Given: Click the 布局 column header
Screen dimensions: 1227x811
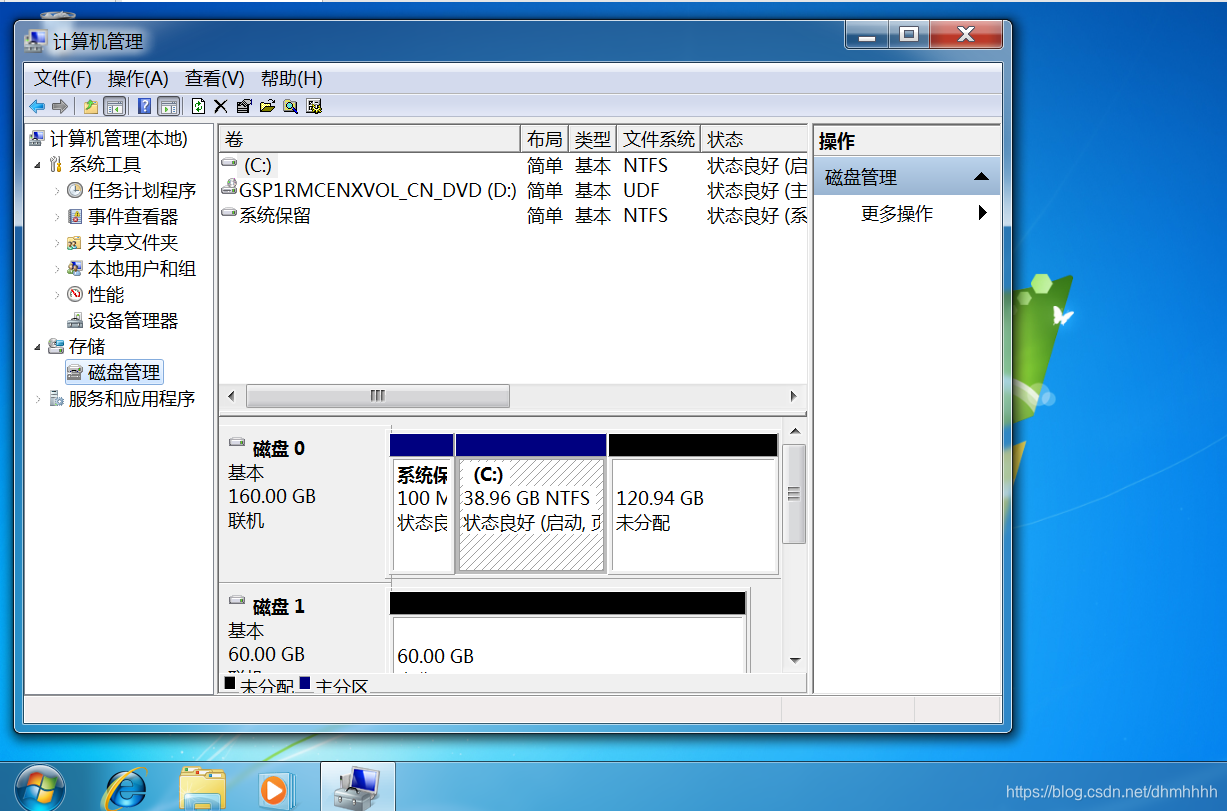Looking at the screenshot, I should [x=545, y=139].
